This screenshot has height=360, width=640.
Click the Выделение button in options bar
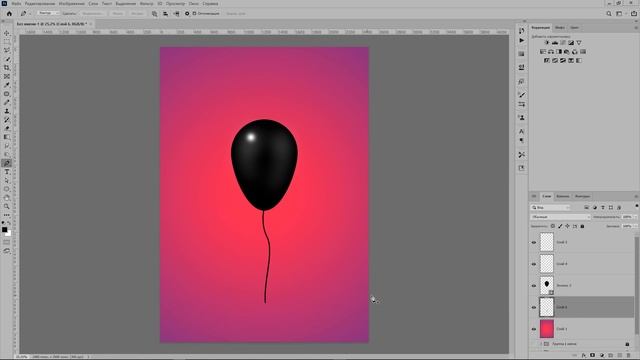pyautogui.click(x=92, y=13)
